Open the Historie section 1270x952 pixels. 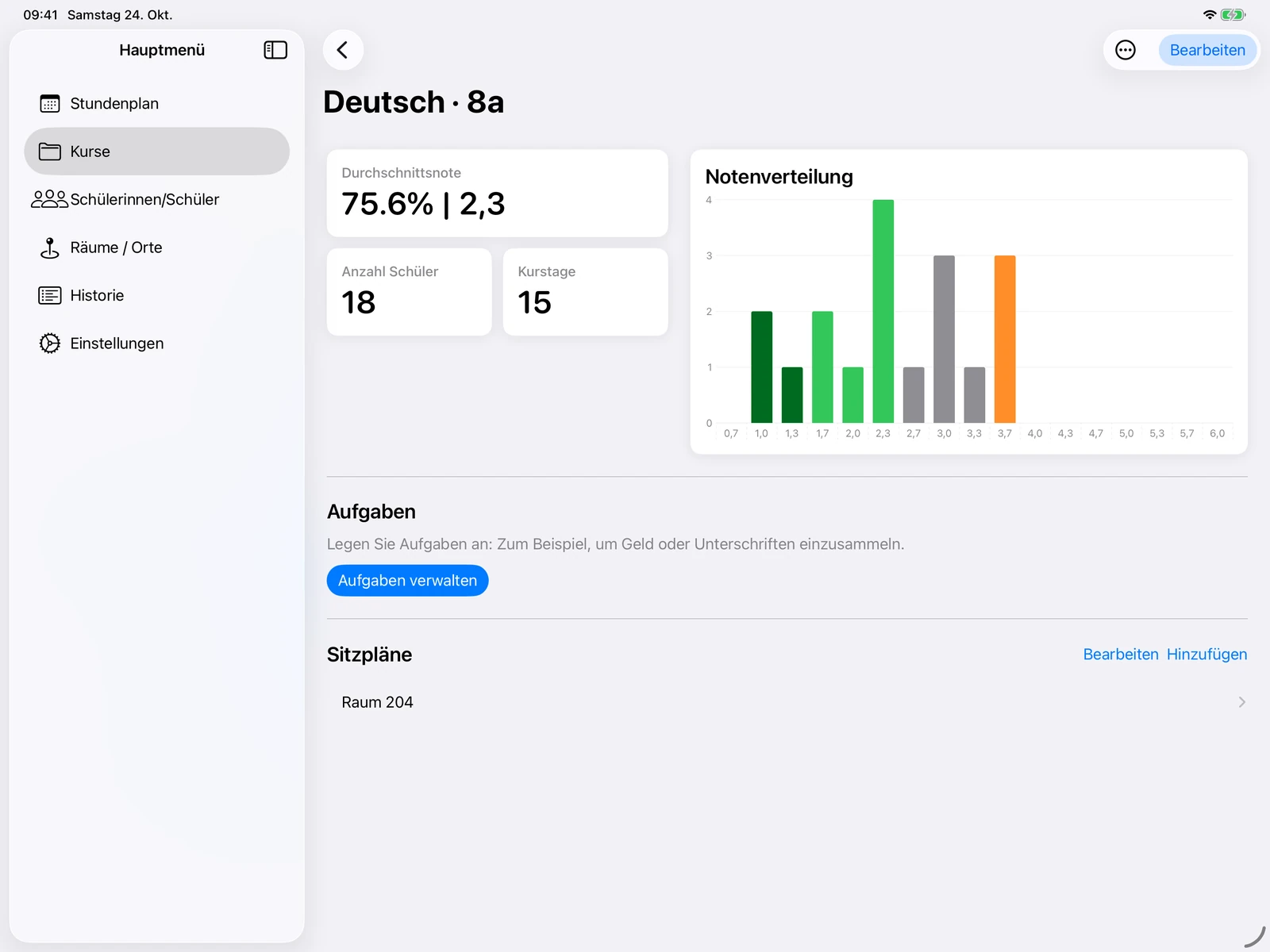coord(156,295)
